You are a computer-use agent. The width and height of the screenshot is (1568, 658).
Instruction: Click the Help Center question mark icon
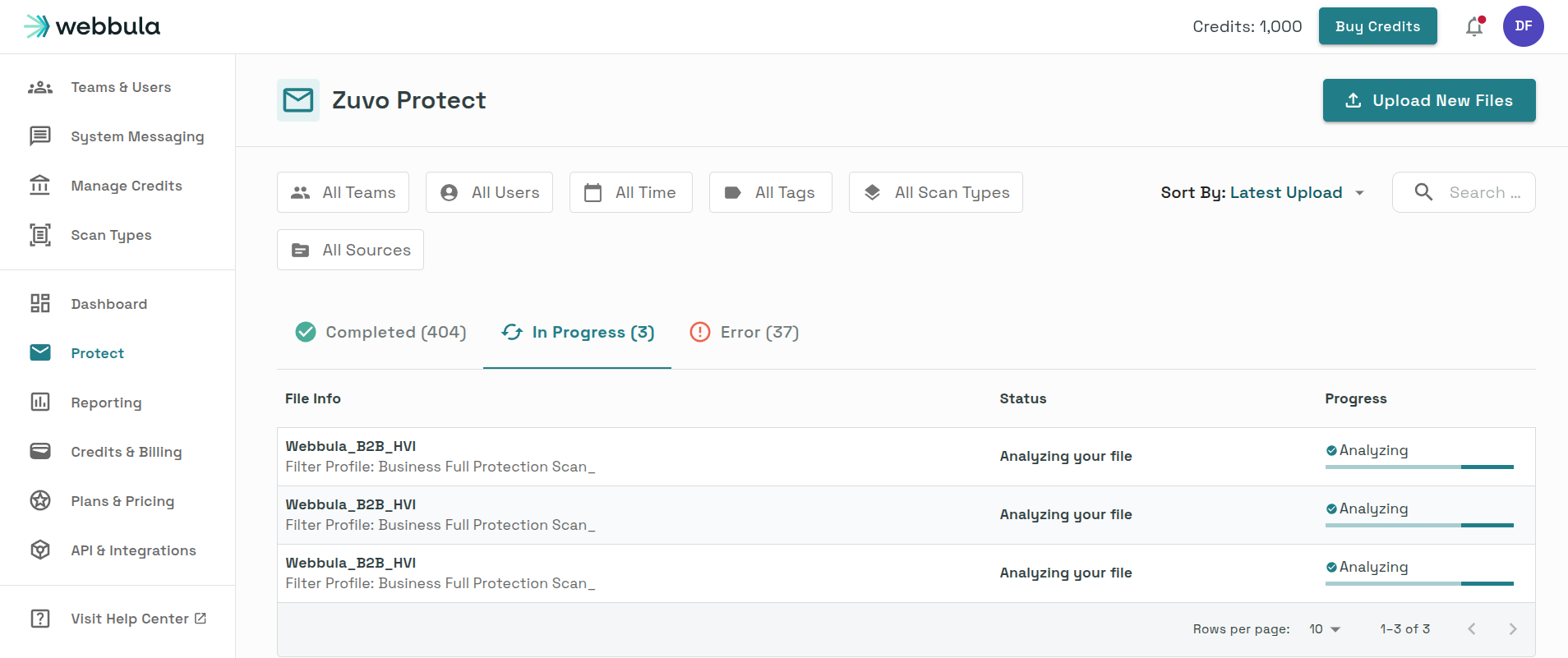click(40, 619)
